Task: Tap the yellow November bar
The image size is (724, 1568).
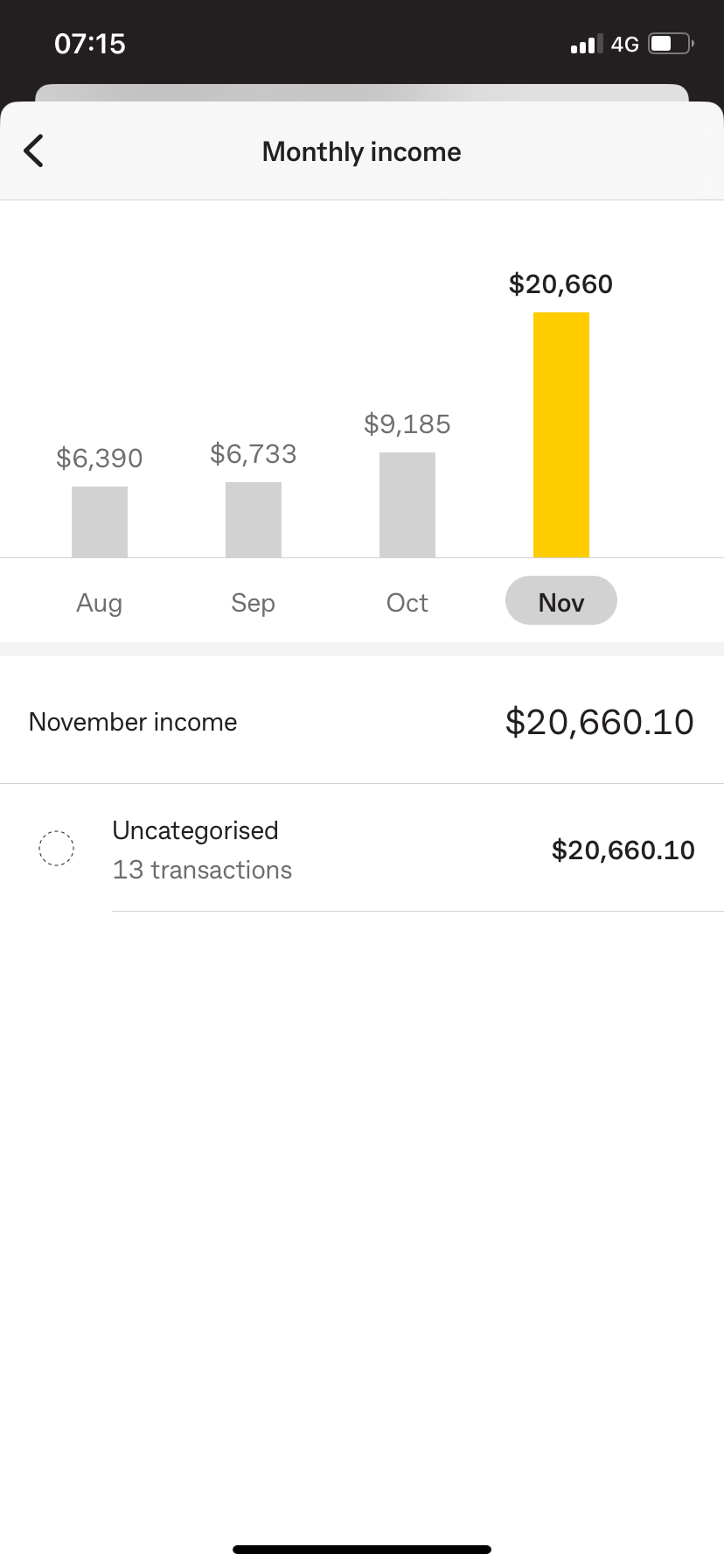Action: click(561, 435)
